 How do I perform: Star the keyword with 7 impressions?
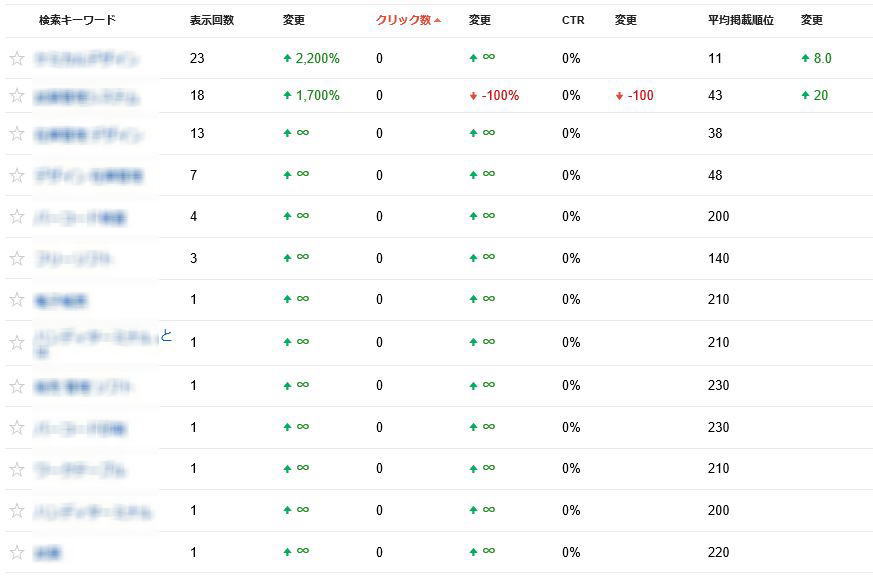[17, 176]
